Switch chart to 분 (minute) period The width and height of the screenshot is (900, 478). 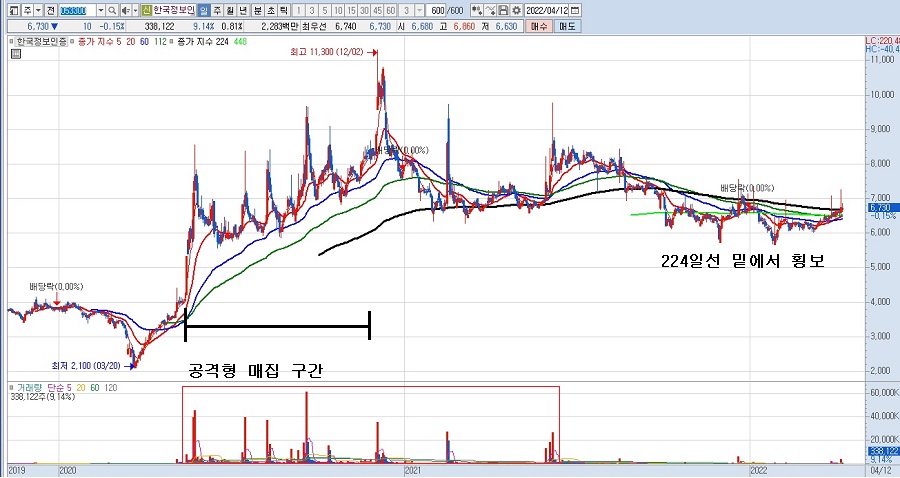coord(258,10)
